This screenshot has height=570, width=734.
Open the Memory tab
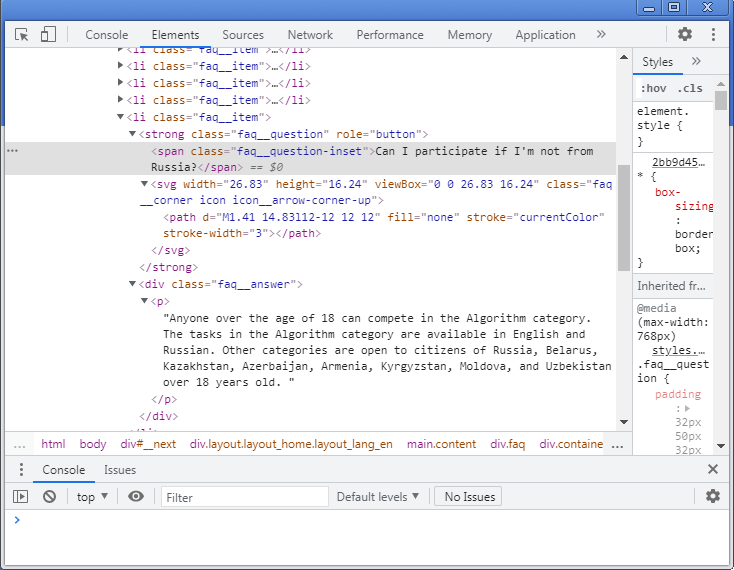[470, 35]
